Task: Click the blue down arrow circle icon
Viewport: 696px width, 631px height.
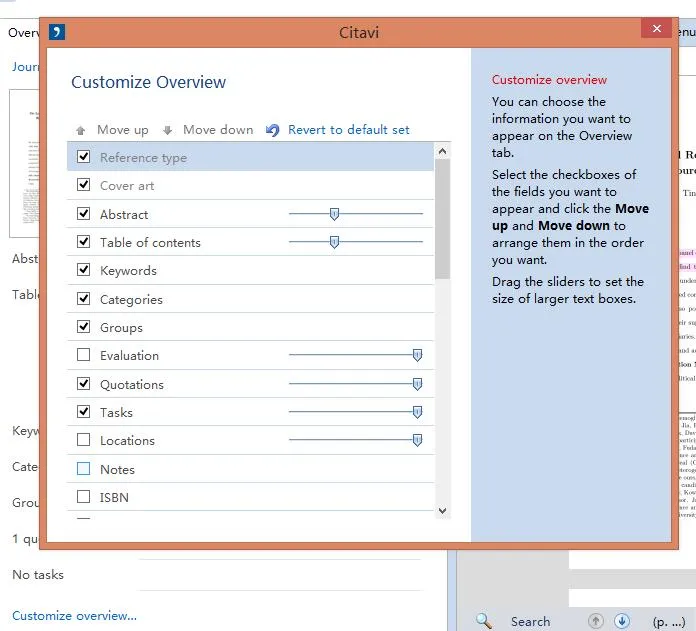Action: [622, 621]
